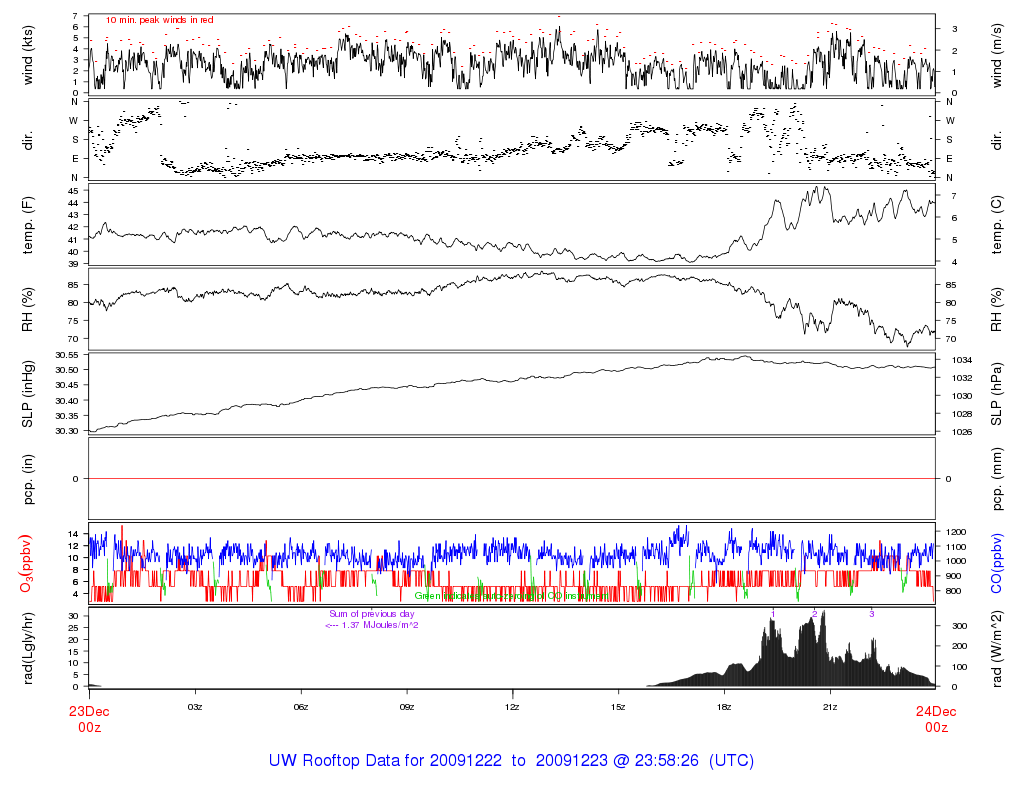This screenshot has width=1024, height=800.
Task: Click the 'temp. (F)' axis label
Action: (x=28, y=225)
